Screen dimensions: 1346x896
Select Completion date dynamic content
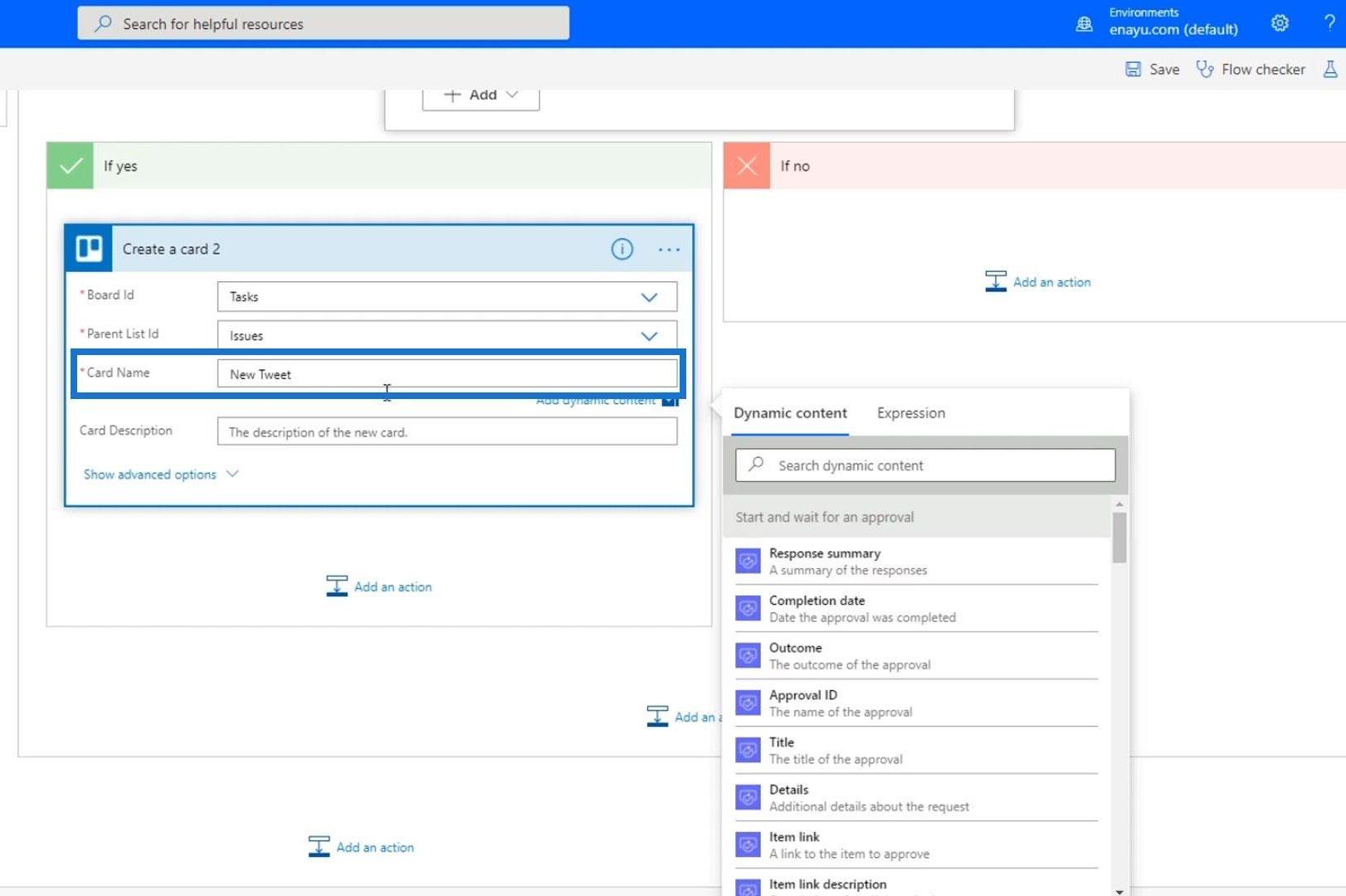coord(916,609)
